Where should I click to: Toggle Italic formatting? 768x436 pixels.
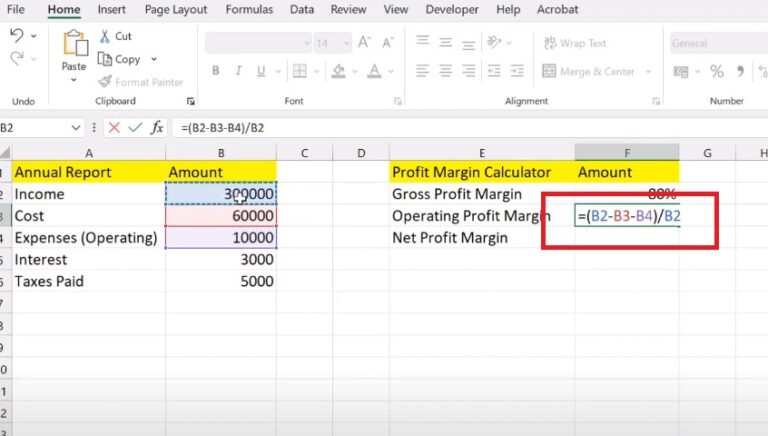point(240,71)
